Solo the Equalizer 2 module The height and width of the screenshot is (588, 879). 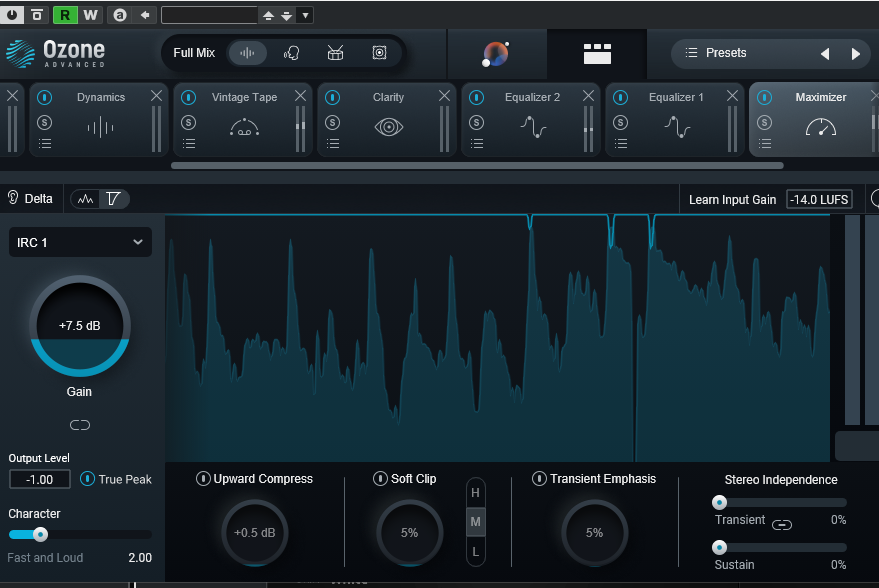click(476, 122)
